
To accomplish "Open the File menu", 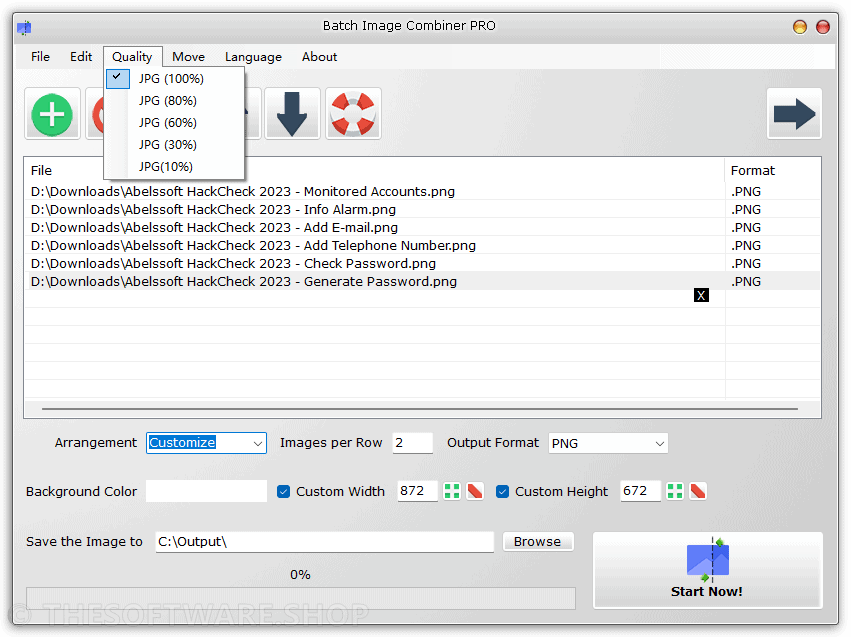I will [40, 56].
